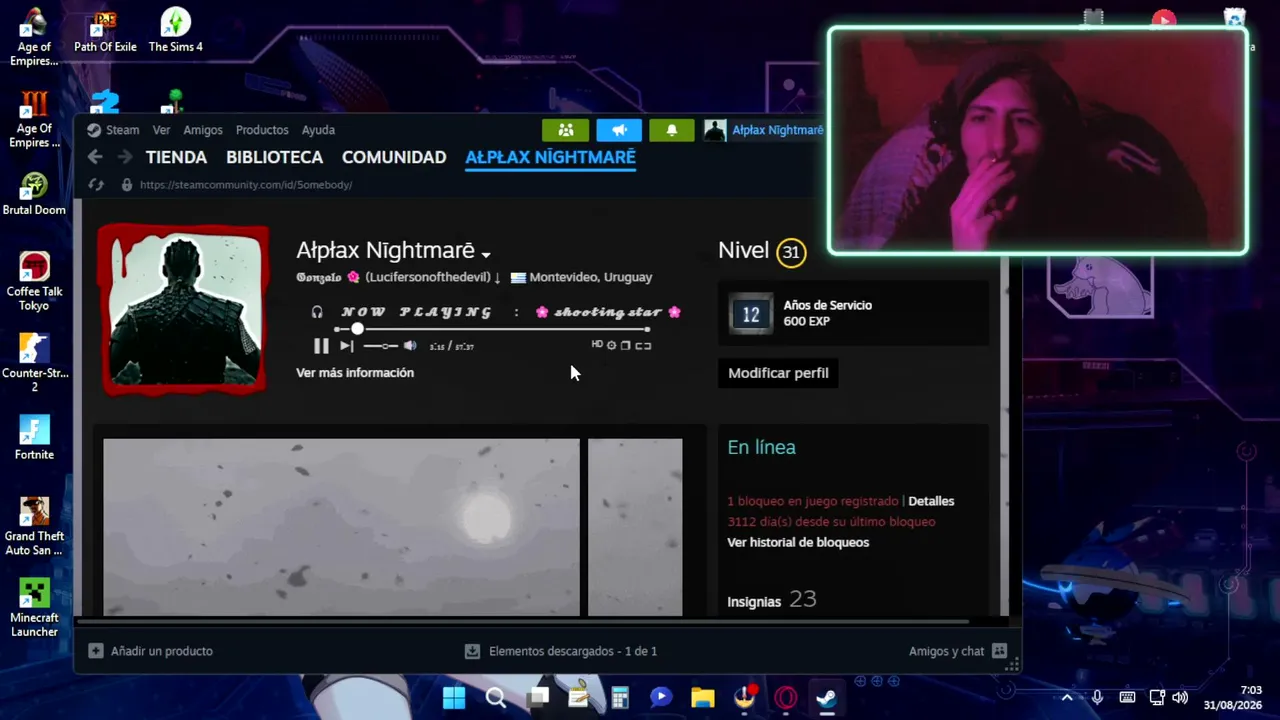Open the level 31 badge

pyautogui.click(x=791, y=252)
